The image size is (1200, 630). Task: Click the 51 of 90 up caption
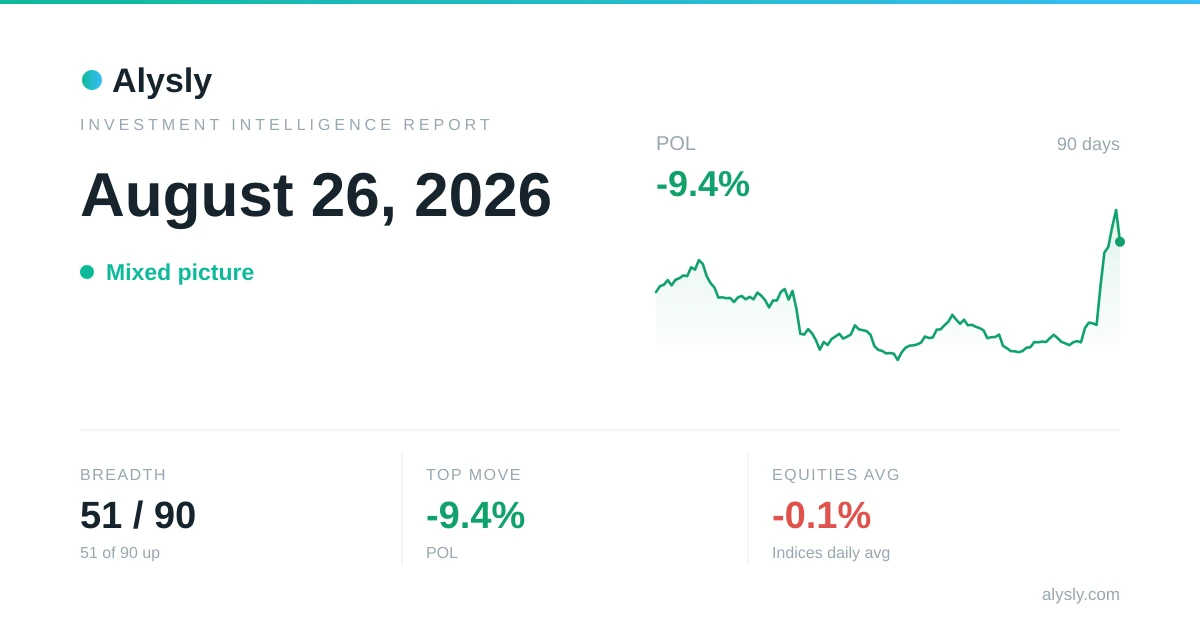tap(120, 553)
